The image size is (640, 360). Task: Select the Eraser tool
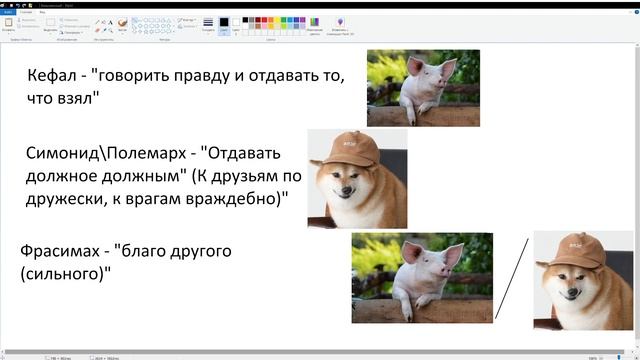coord(97,30)
